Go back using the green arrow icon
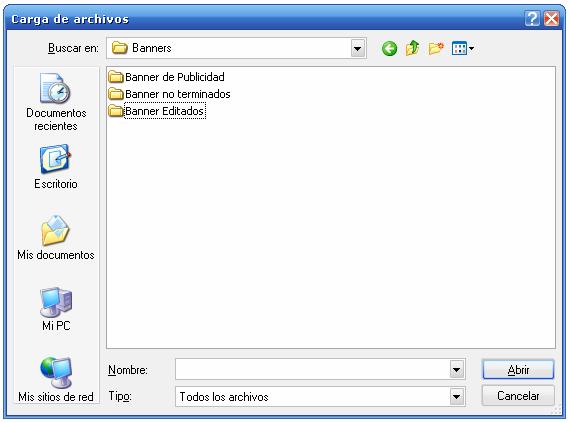 [x=389, y=48]
